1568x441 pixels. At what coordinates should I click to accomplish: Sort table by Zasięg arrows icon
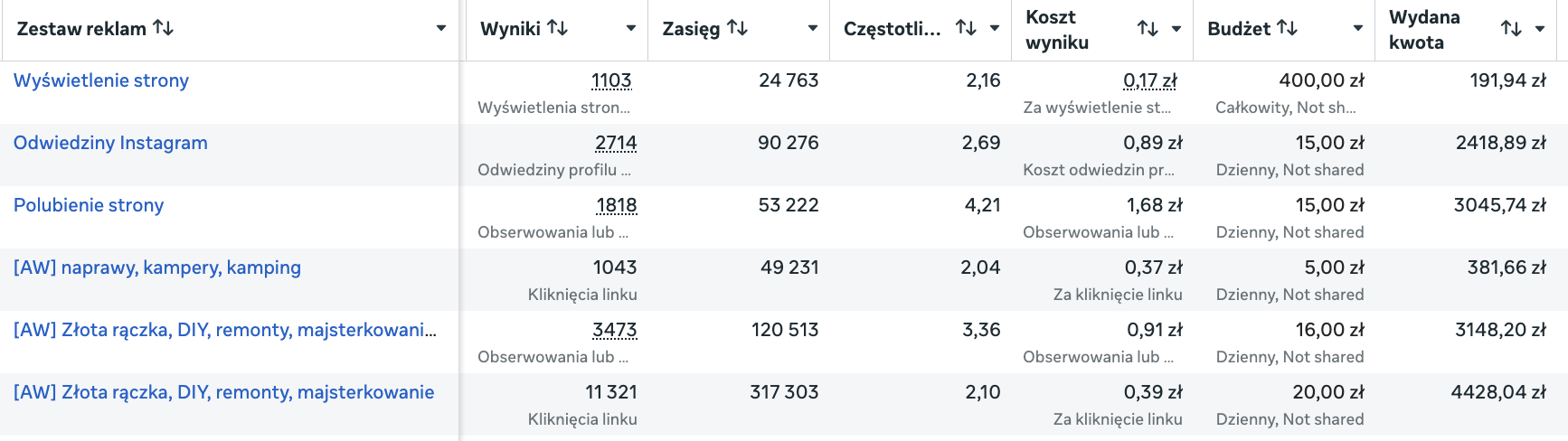tap(738, 28)
